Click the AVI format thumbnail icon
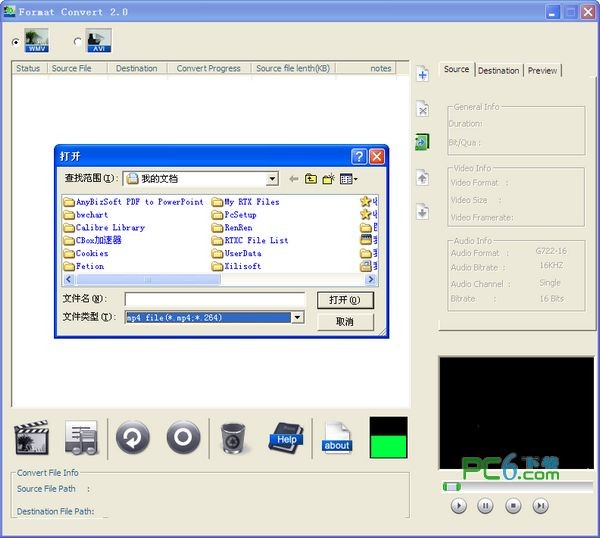The height and width of the screenshot is (538, 600). [99, 41]
